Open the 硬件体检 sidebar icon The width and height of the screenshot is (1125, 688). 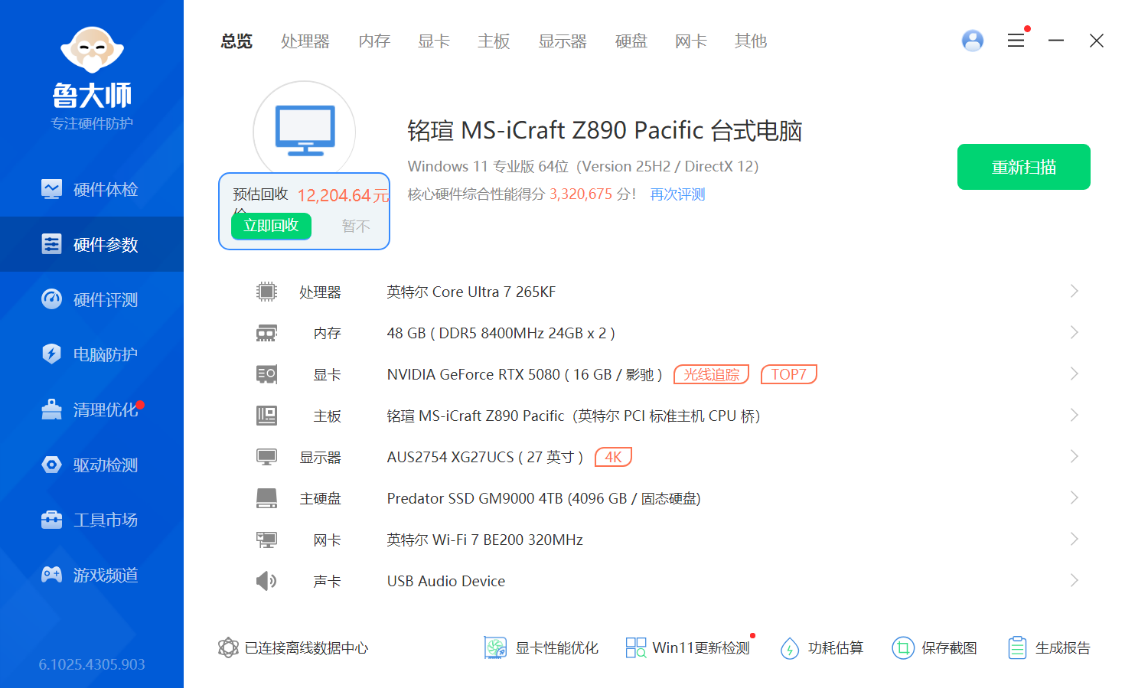(x=52, y=189)
